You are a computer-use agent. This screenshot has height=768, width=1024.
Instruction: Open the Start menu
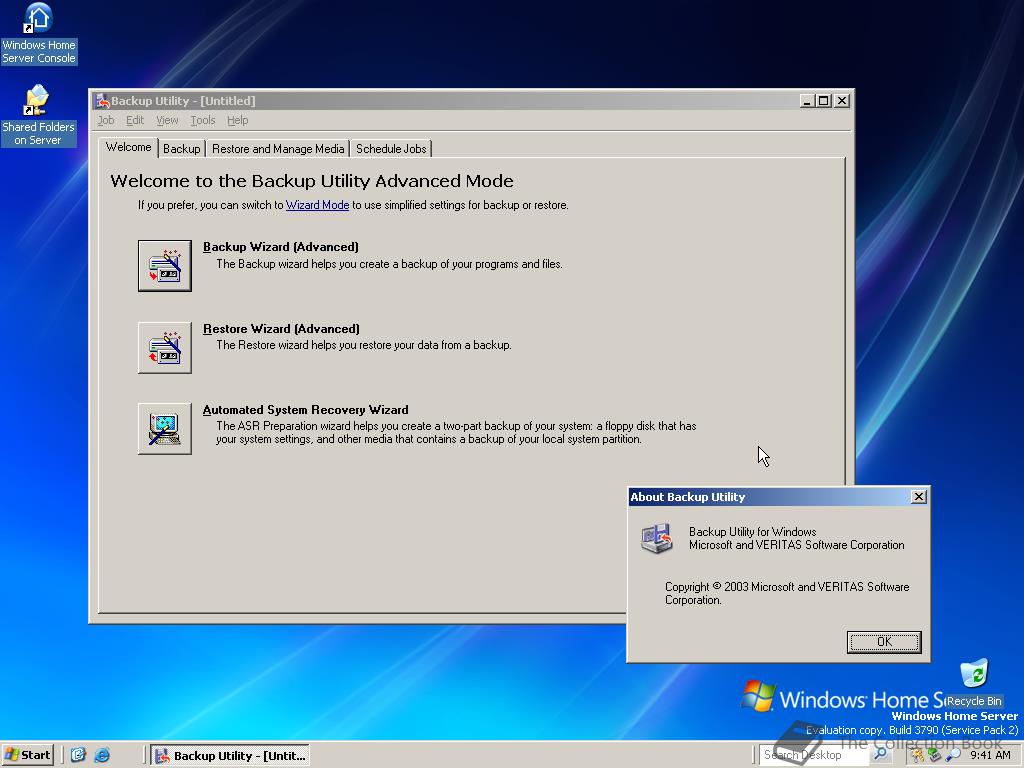click(27, 755)
